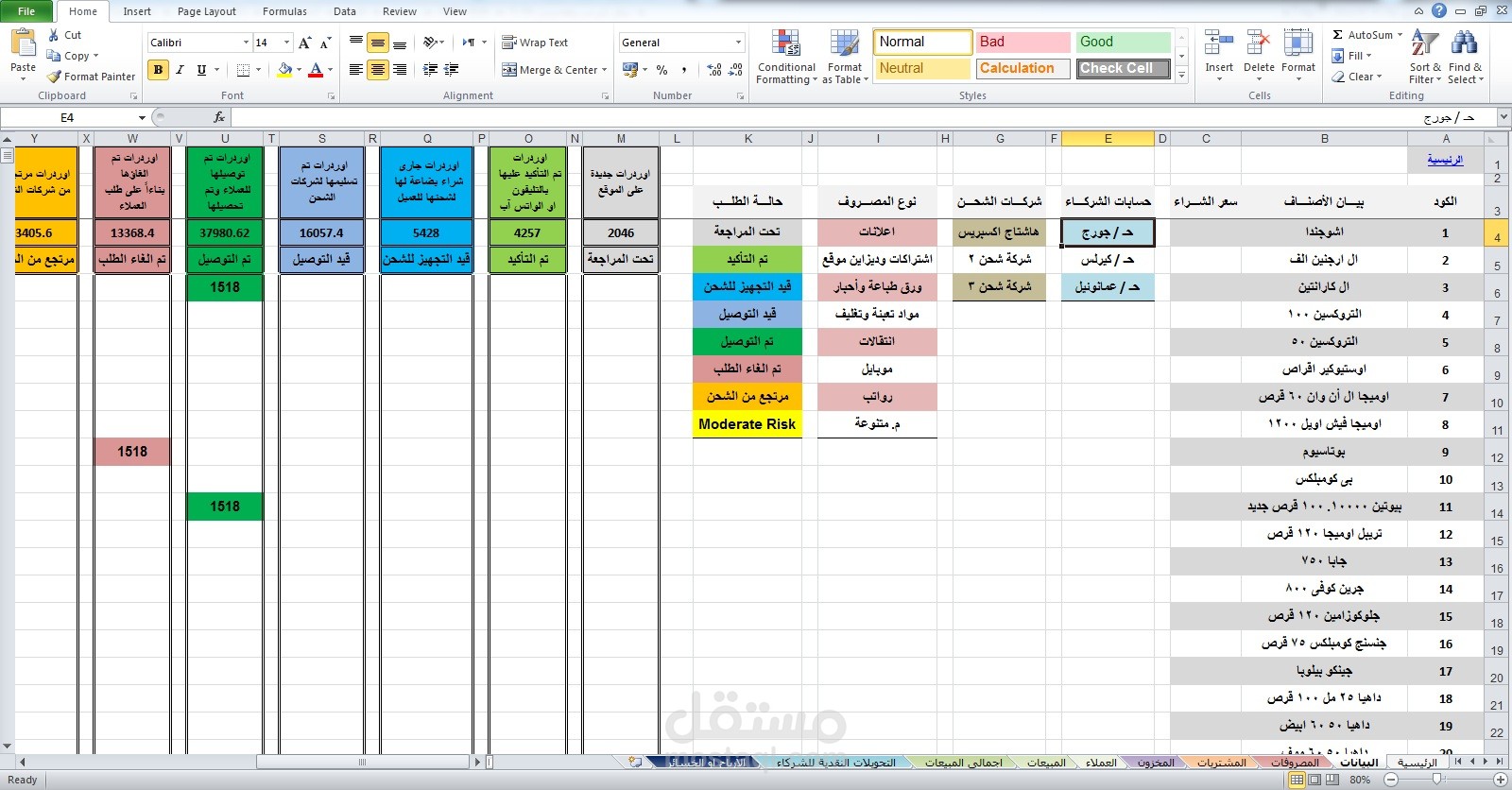Click the Page Layout view status icon
This screenshot has height=790, width=1512.
point(1314,780)
